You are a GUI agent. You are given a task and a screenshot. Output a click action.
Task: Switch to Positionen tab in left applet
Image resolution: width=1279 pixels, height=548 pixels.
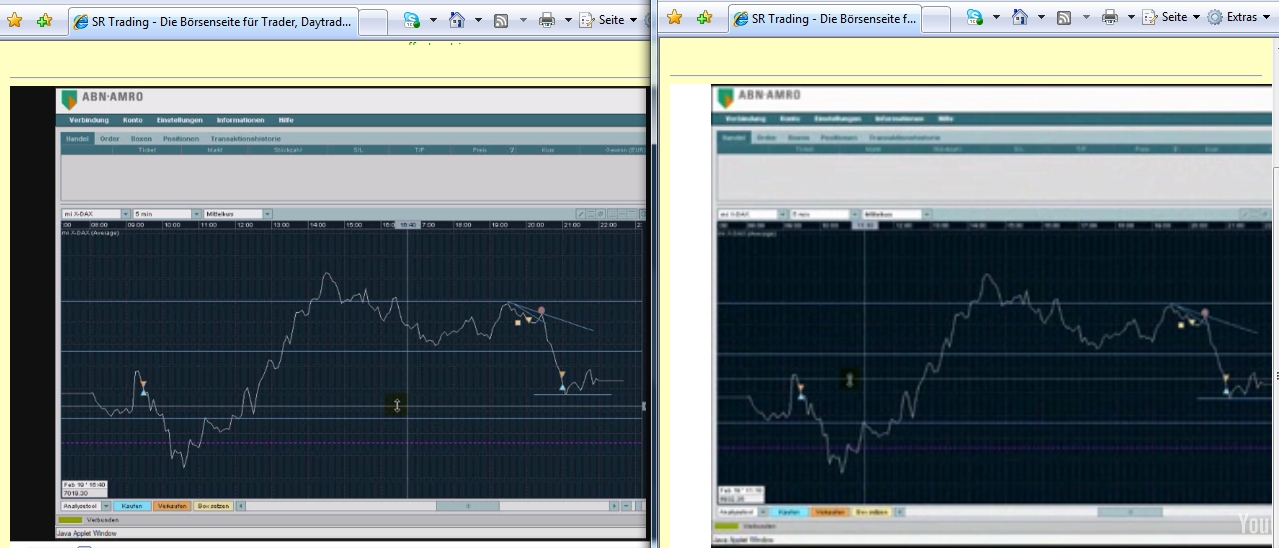(181, 138)
